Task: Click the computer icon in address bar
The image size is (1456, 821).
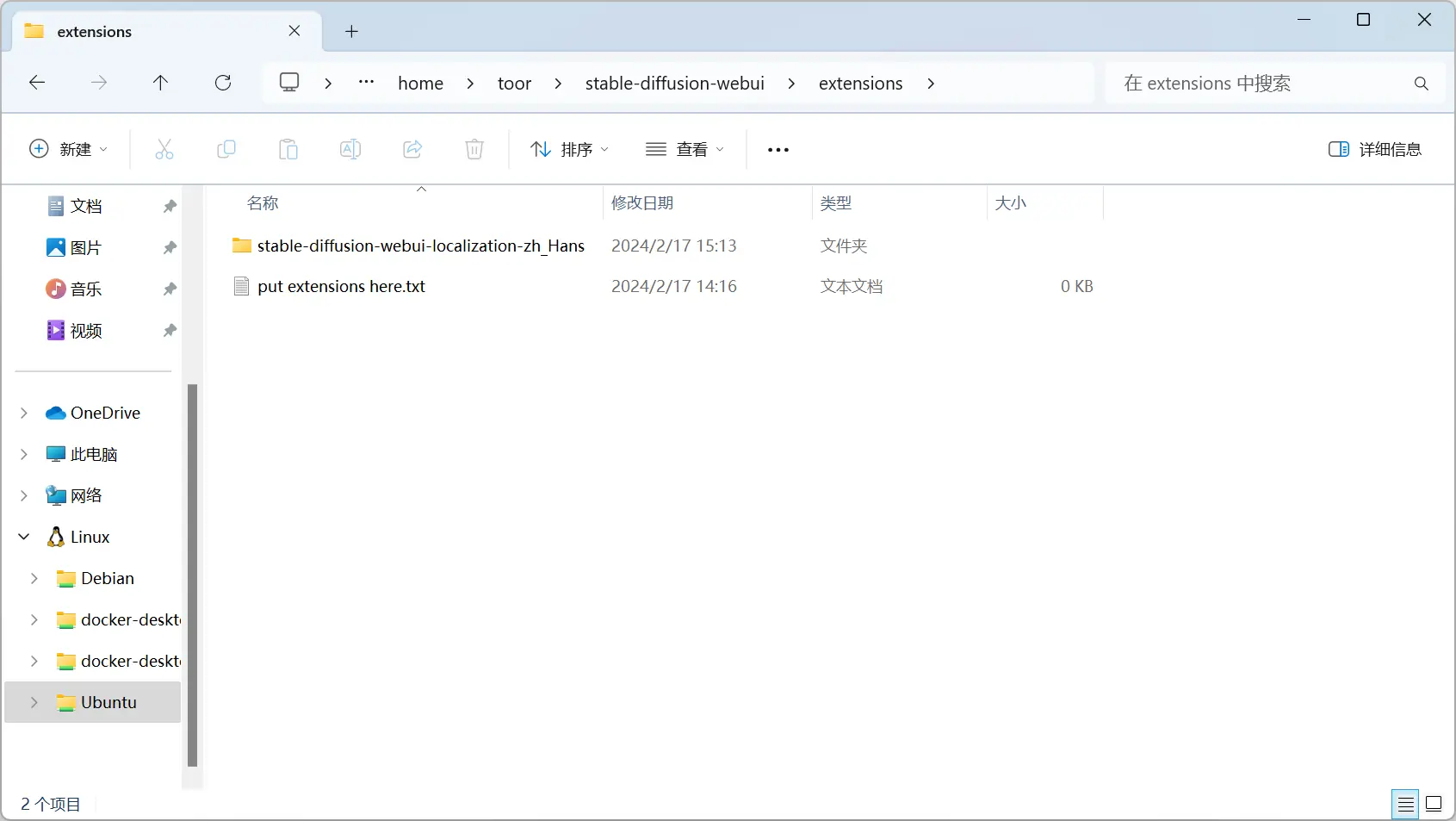Action: (289, 83)
